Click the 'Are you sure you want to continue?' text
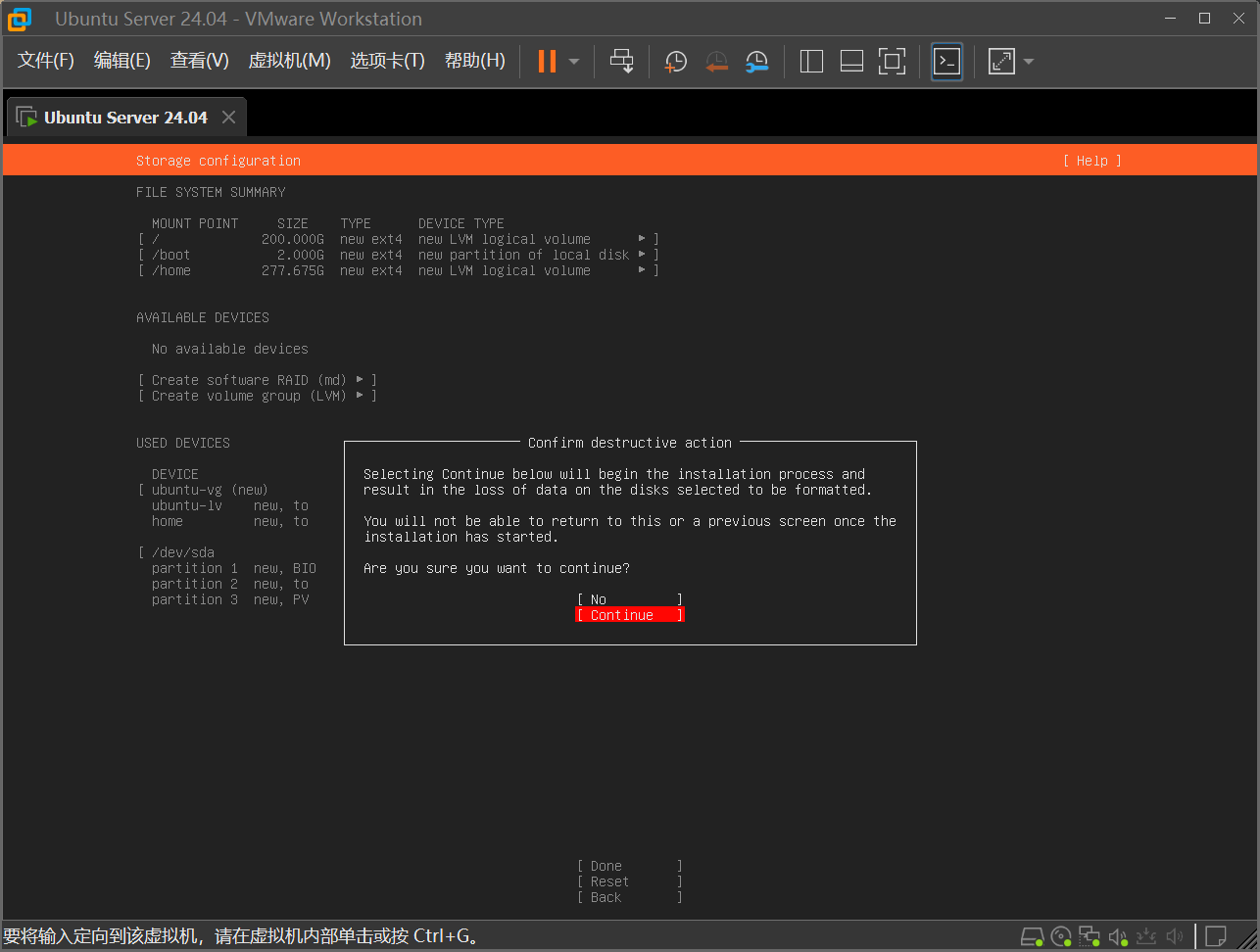Screen dimensions: 1260x952 click(x=497, y=568)
